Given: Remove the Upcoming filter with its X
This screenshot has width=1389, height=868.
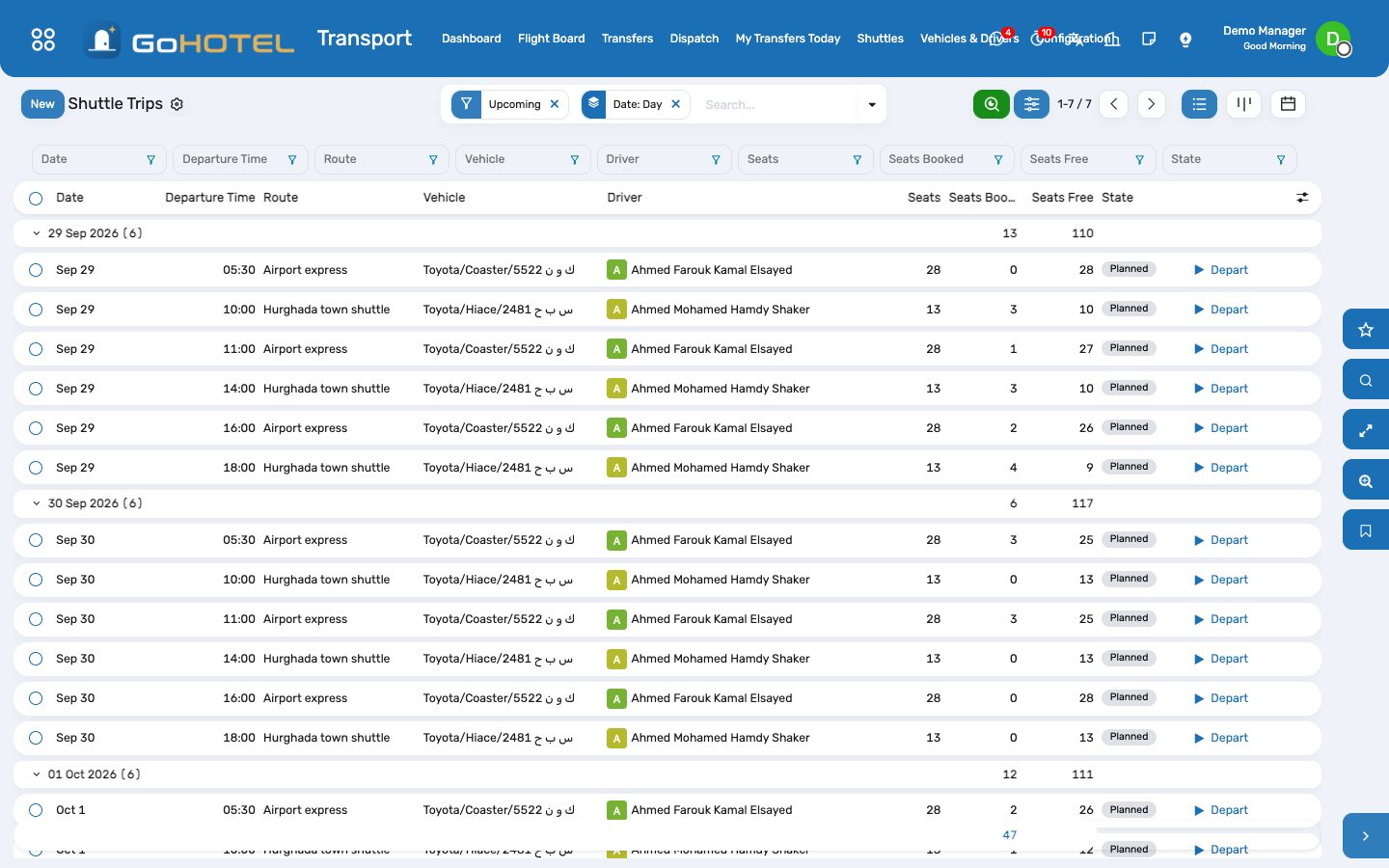Looking at the screenshot, I should coord(555,104).
